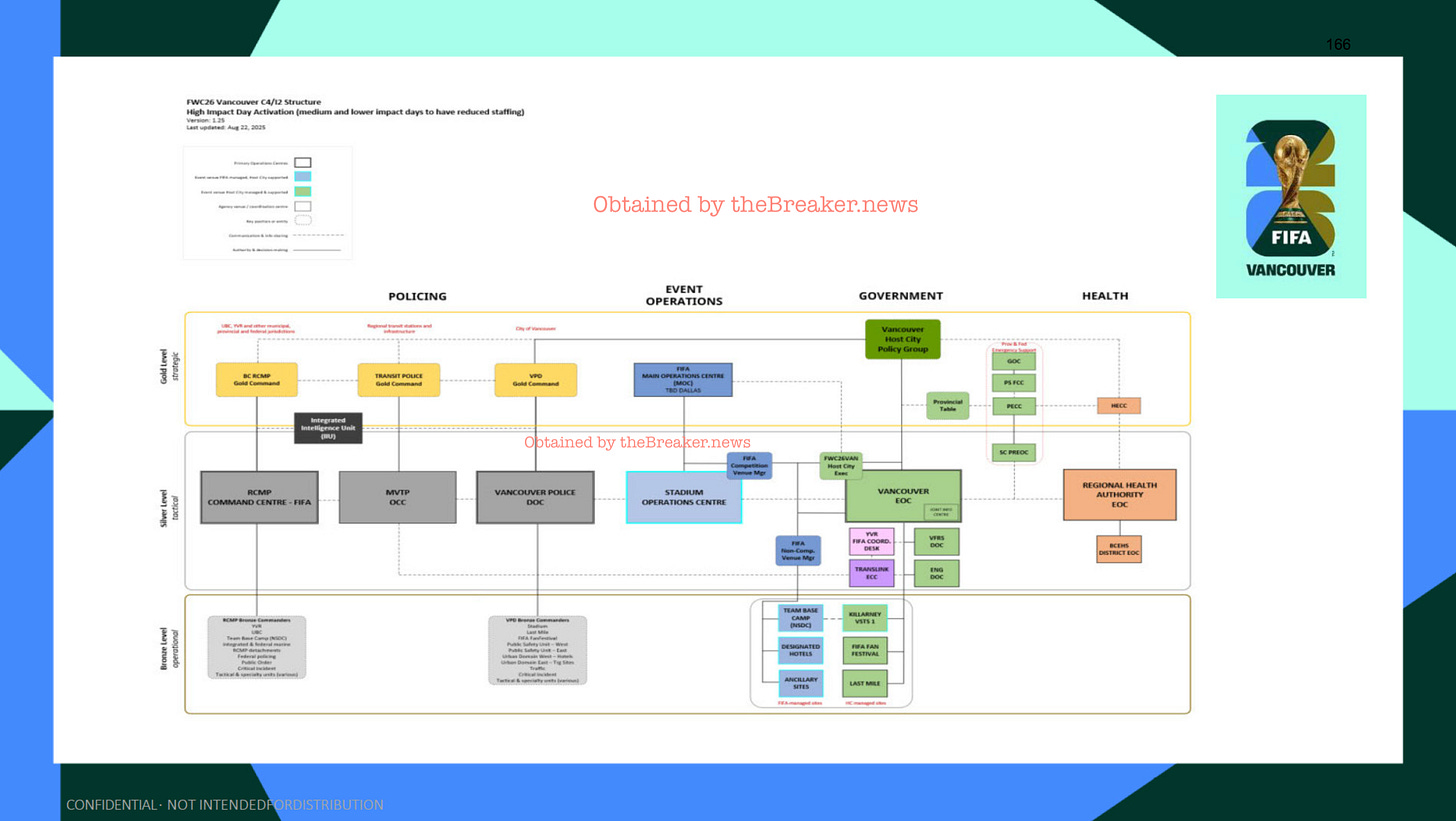Click the 'FWC26 Vancouver C4/I2 Structure' title

click(x=254, y=102)
